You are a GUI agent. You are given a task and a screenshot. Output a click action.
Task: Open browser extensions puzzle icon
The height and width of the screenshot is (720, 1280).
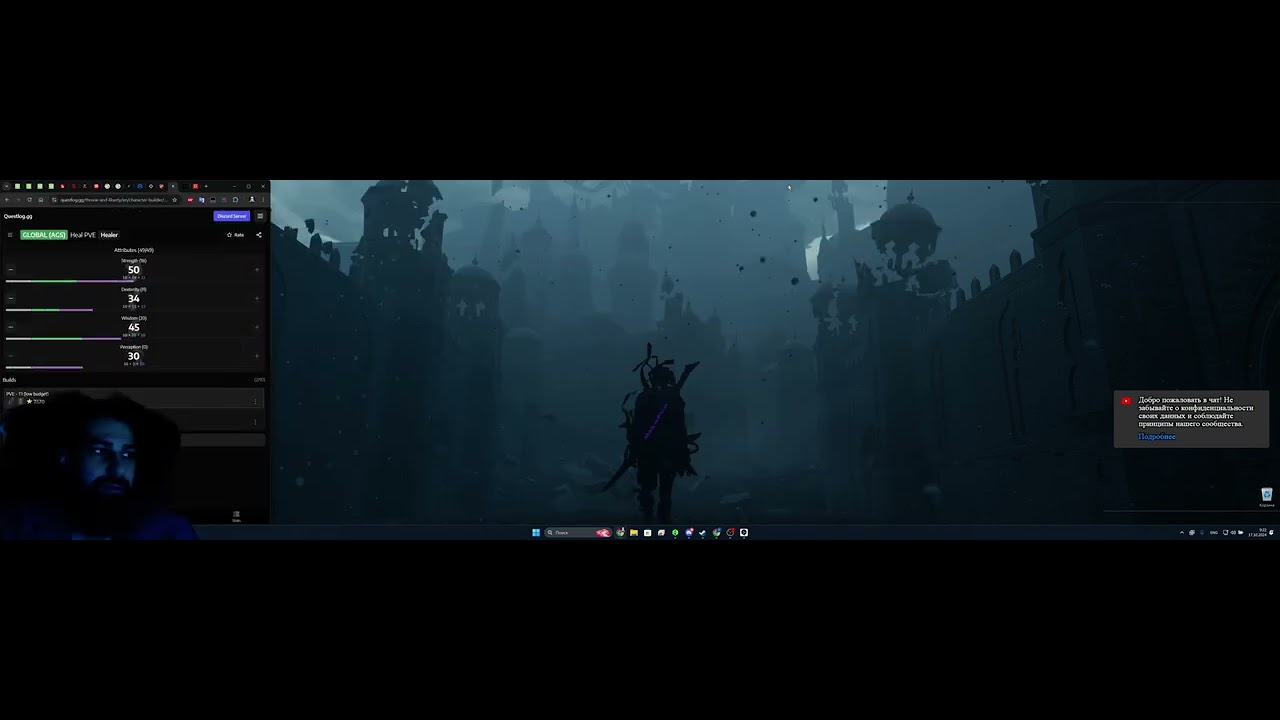click(235, 200)
